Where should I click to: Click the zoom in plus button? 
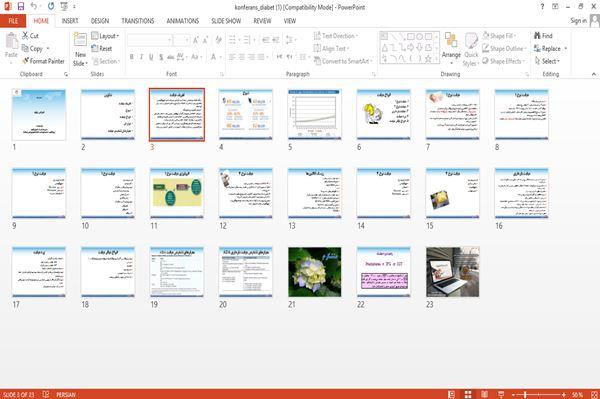[x=564, y=394]
